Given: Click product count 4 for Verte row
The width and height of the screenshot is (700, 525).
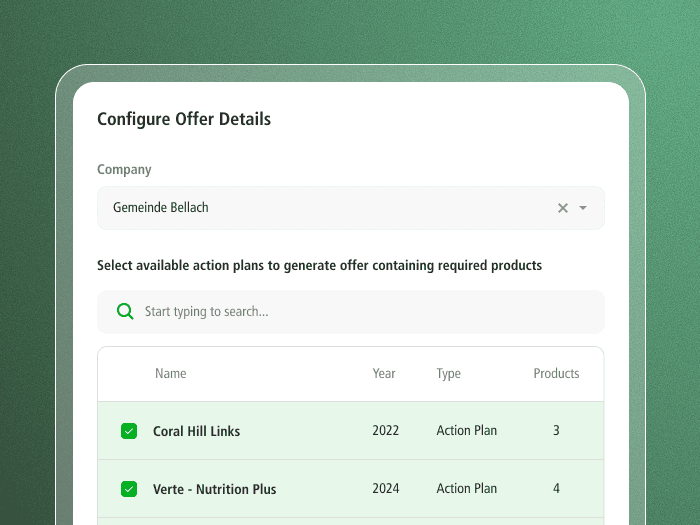Looking at the screenshot, I should tap(556, 489).
